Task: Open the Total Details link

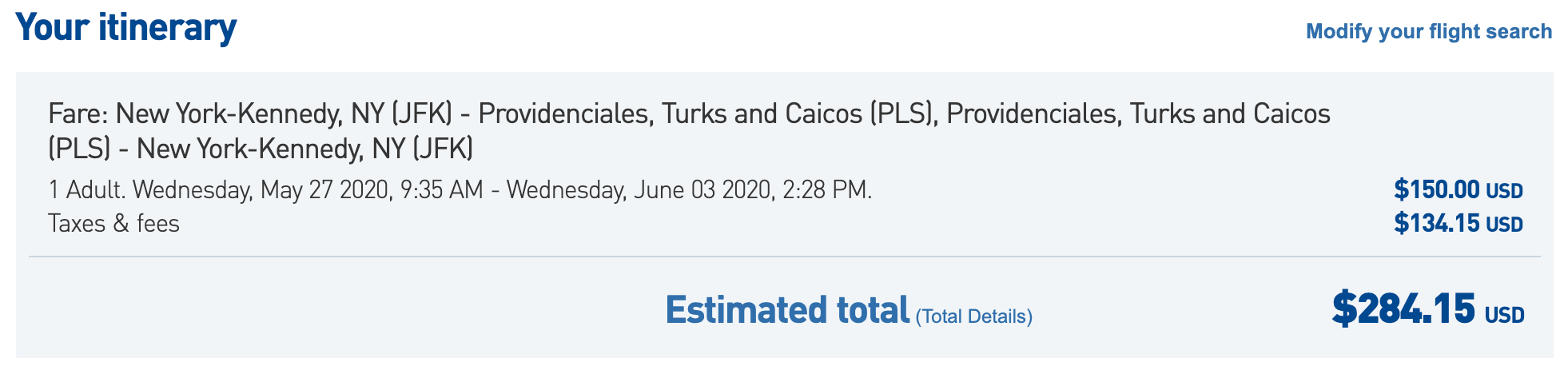Action: tap(973, 316)
